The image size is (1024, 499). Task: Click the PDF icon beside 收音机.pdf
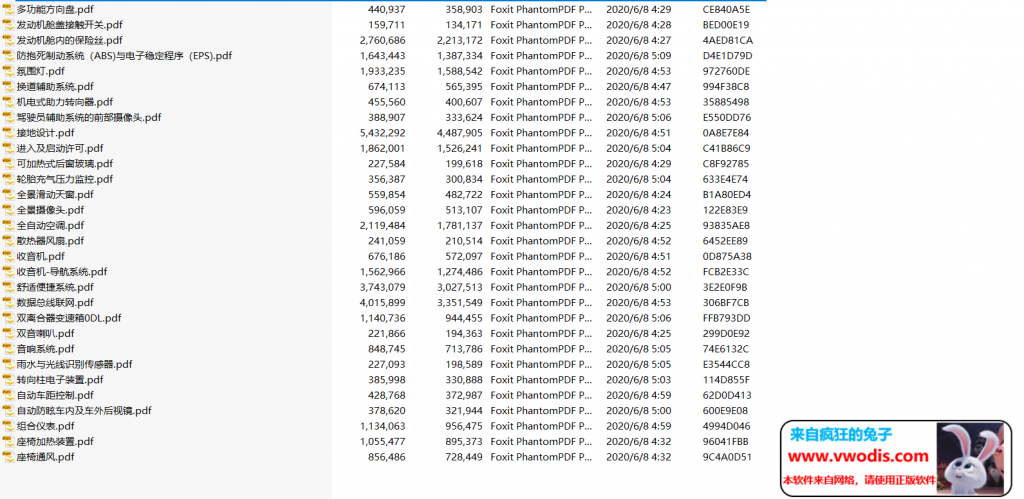click(8, 256)
